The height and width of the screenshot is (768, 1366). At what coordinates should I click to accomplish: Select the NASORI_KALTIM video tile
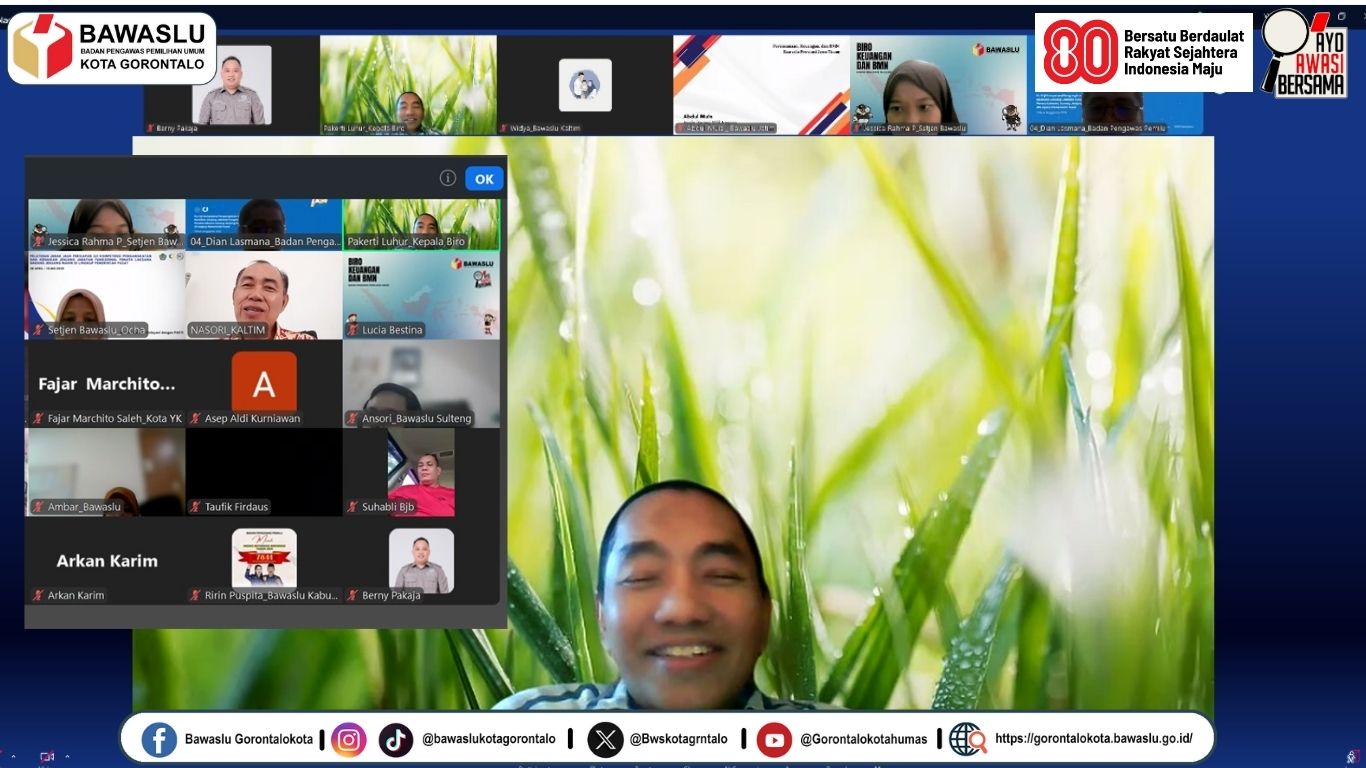[x=264, y=295]
